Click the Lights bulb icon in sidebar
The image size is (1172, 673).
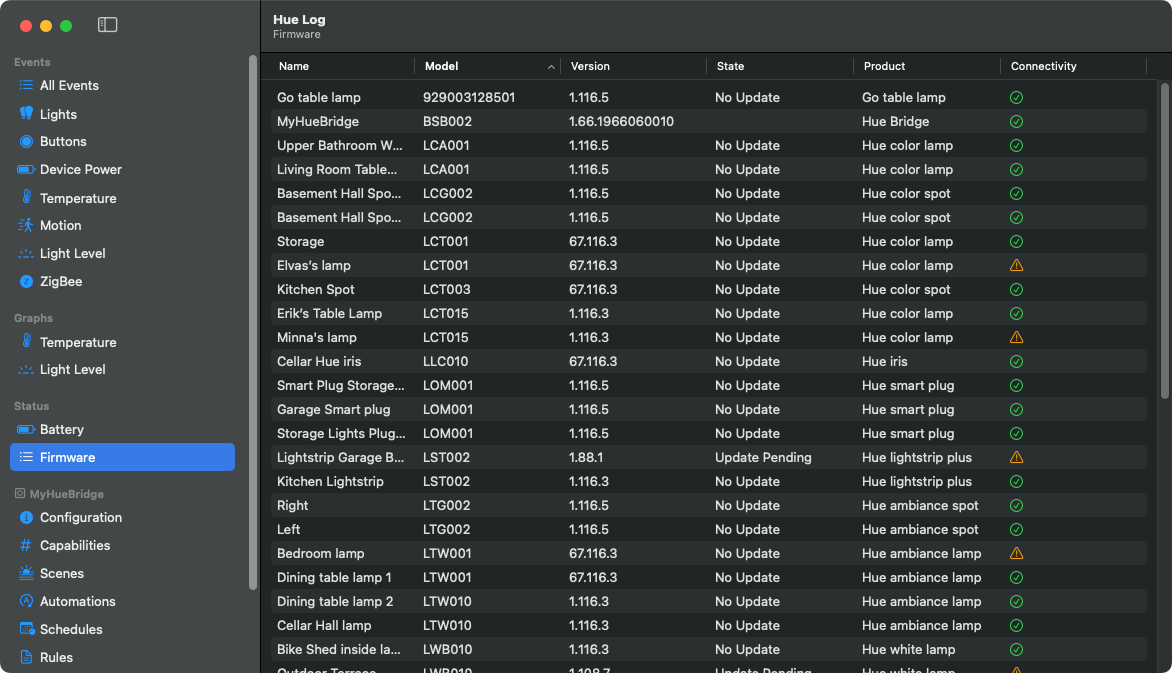pyautogui.click(x=26, y=114)
